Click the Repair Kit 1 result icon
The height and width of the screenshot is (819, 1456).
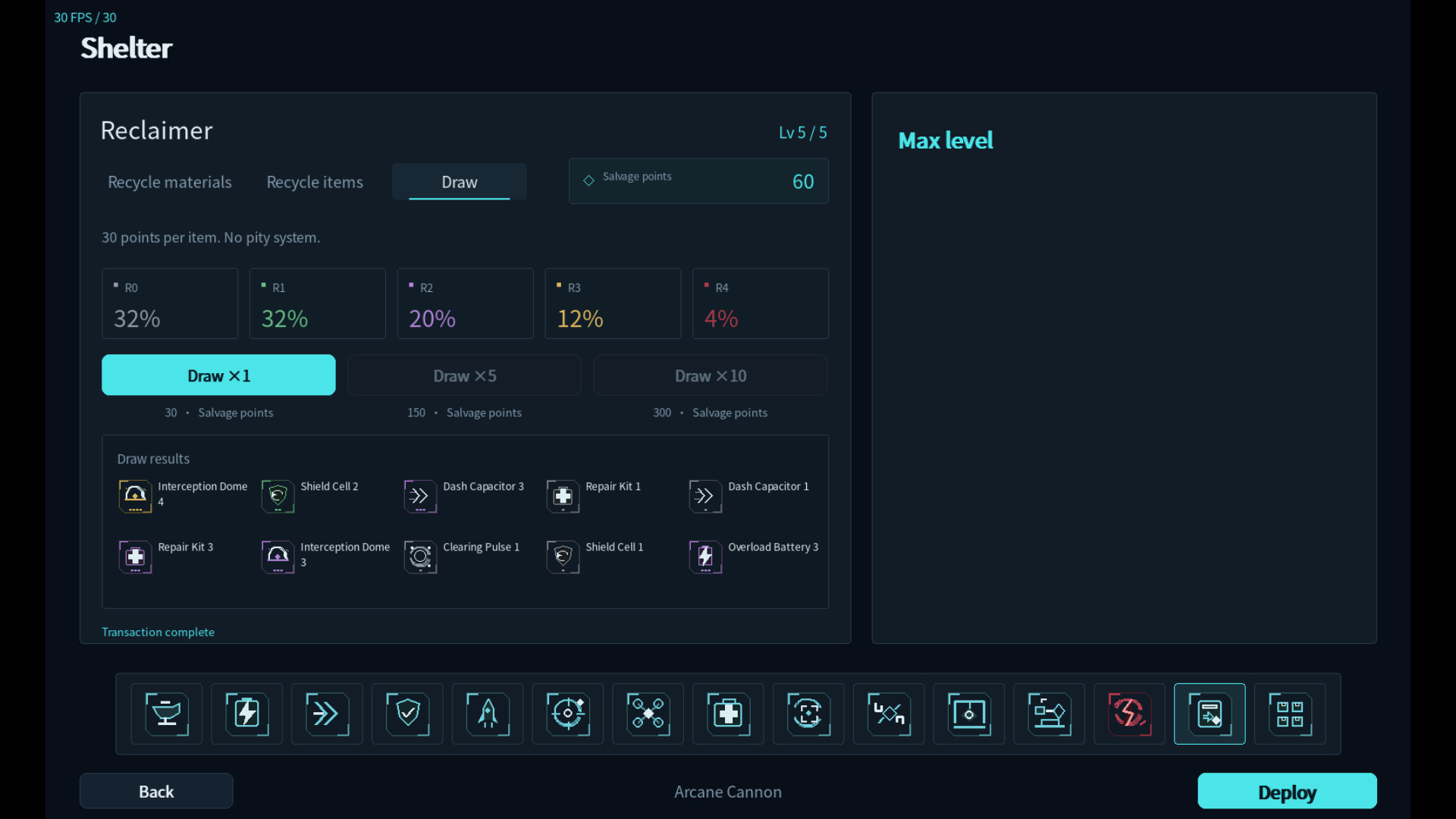563,496
